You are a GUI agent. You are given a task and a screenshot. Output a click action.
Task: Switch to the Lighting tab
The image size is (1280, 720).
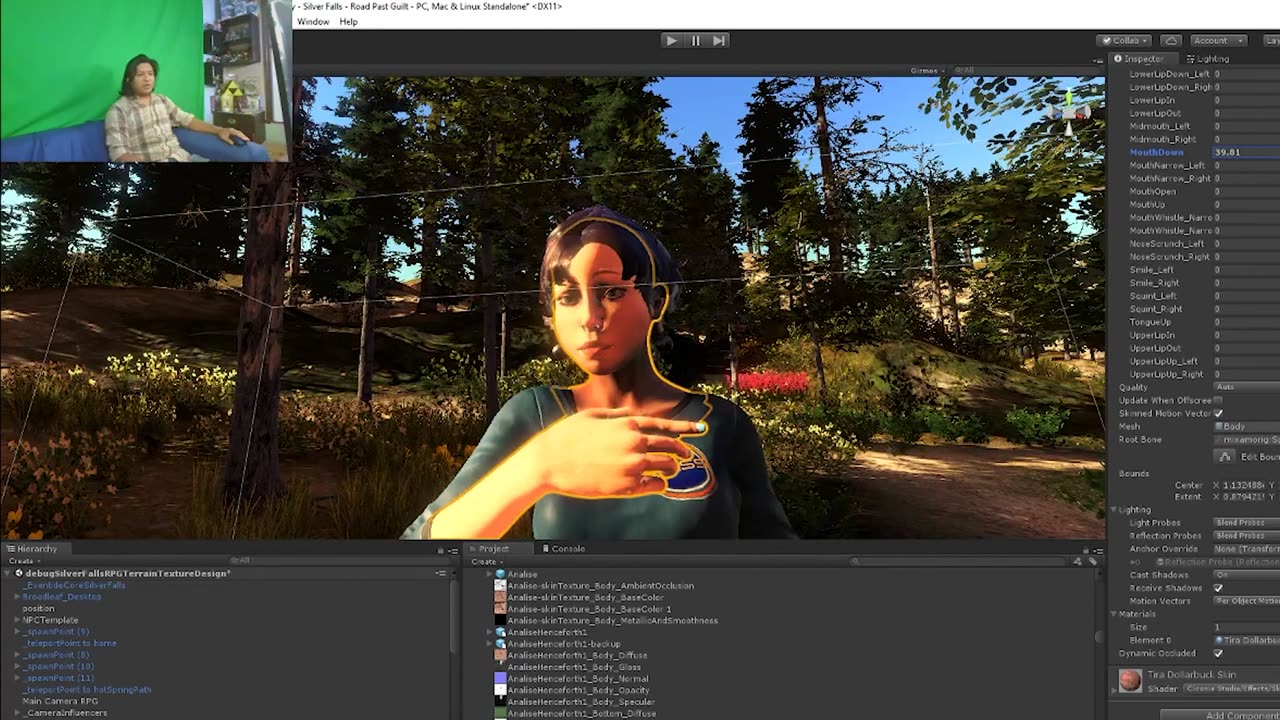[1208, 59]
